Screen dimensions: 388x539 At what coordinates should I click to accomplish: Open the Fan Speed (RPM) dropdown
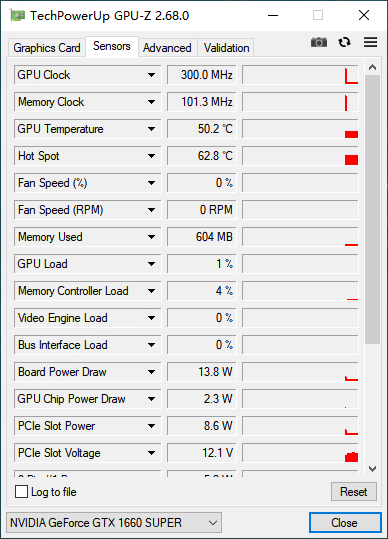152,210
